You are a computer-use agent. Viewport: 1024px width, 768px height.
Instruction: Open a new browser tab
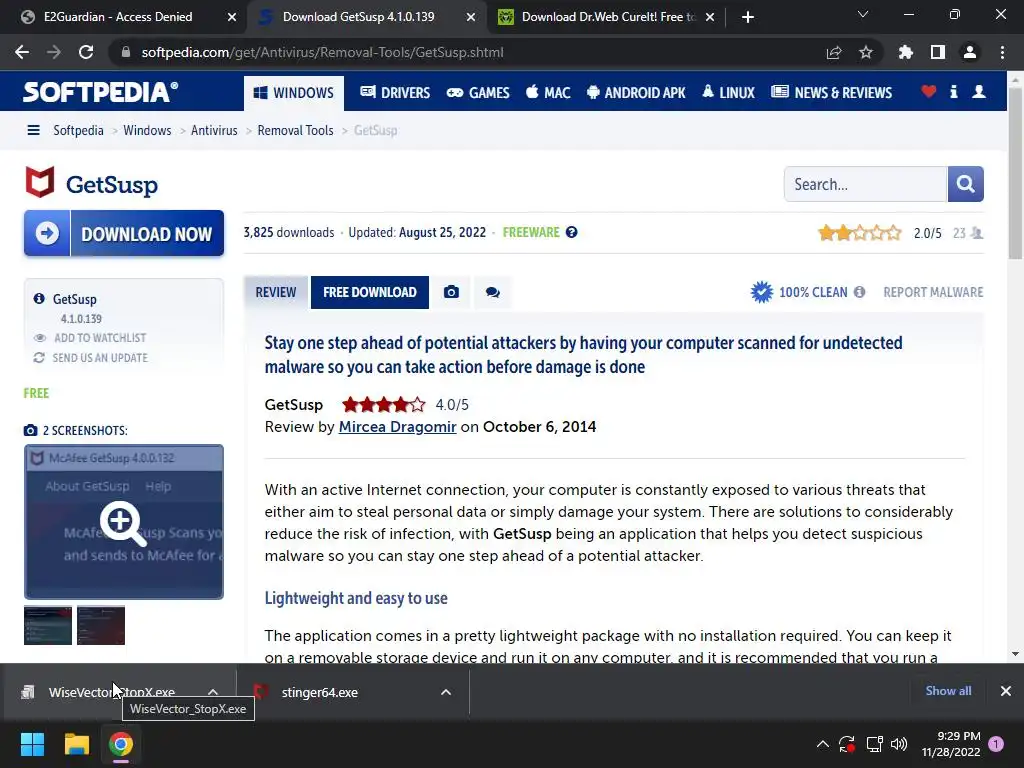[748, 17]
